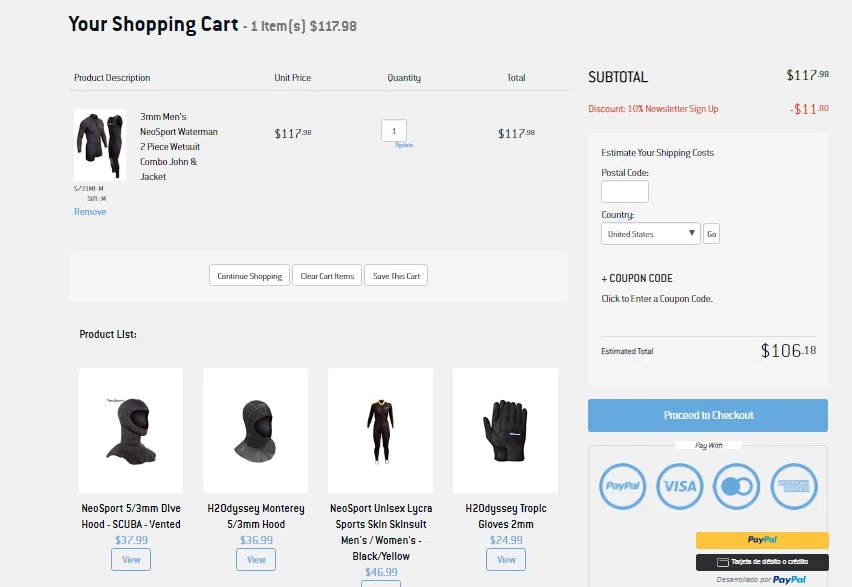
Task: Click the Estimated Total $106.18 amount
Action: pyautogui.click(x=788, y=351)
